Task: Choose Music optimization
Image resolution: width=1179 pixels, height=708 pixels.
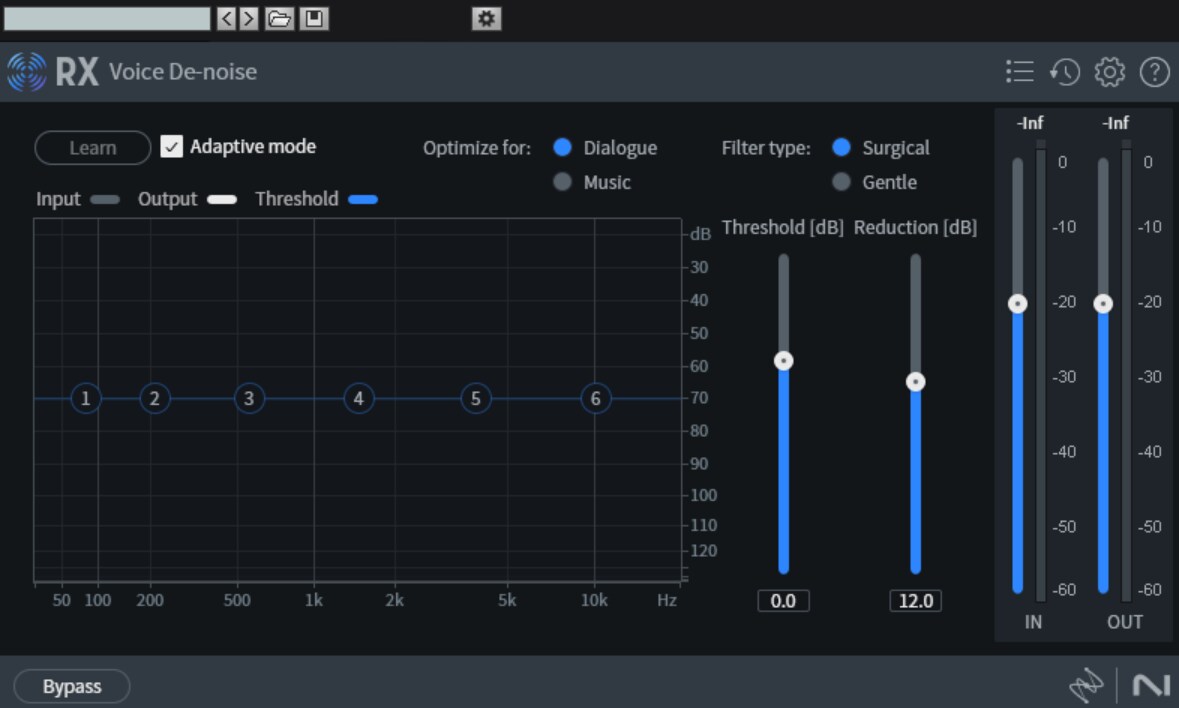Action: [x=562, y=182]
